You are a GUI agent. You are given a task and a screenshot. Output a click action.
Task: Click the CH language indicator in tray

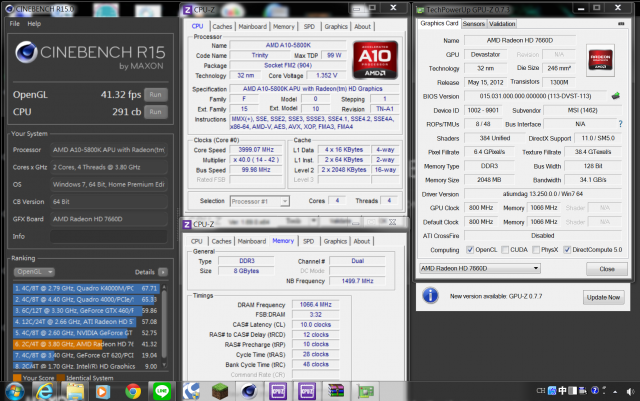[x=541, y=391]
